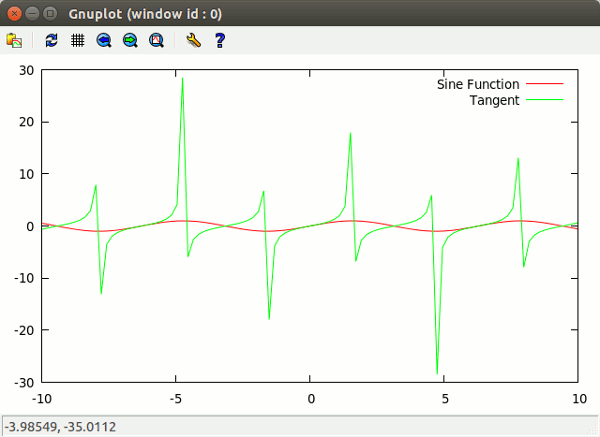600x437 pixels.
Task: Close the Gnuplot window
Action: 14,13
